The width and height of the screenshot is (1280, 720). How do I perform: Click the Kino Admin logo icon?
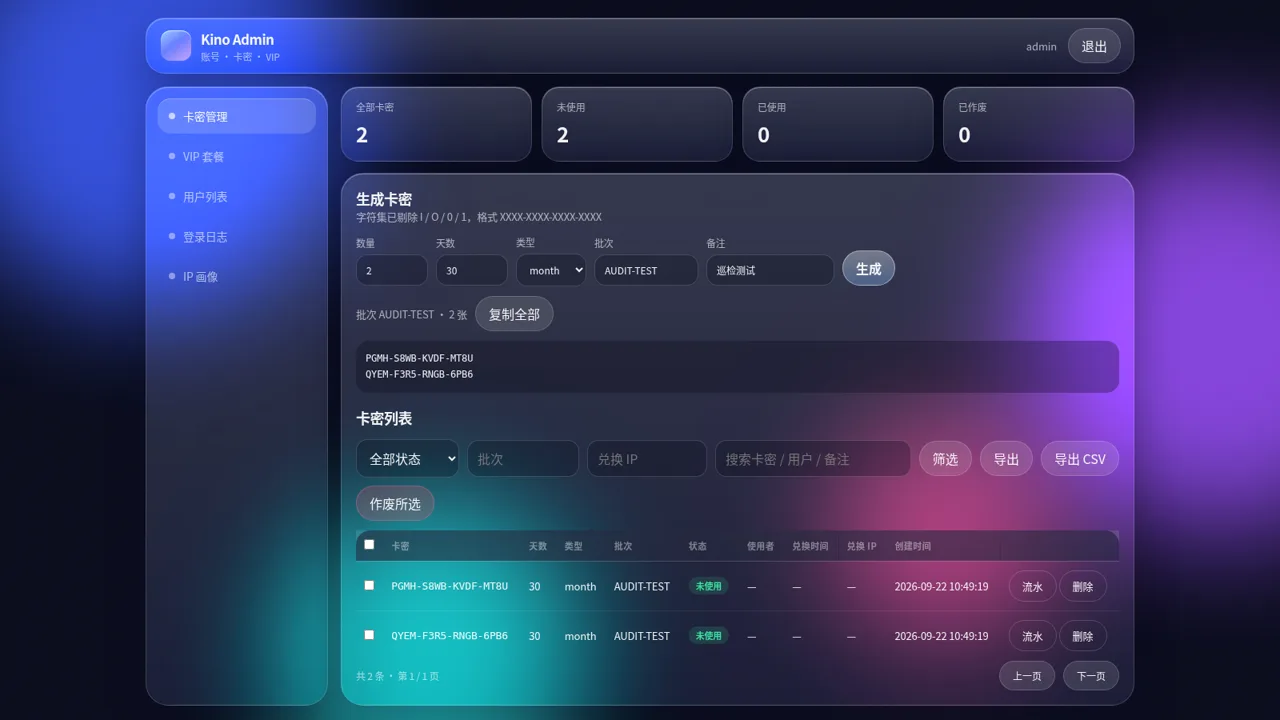176,45
